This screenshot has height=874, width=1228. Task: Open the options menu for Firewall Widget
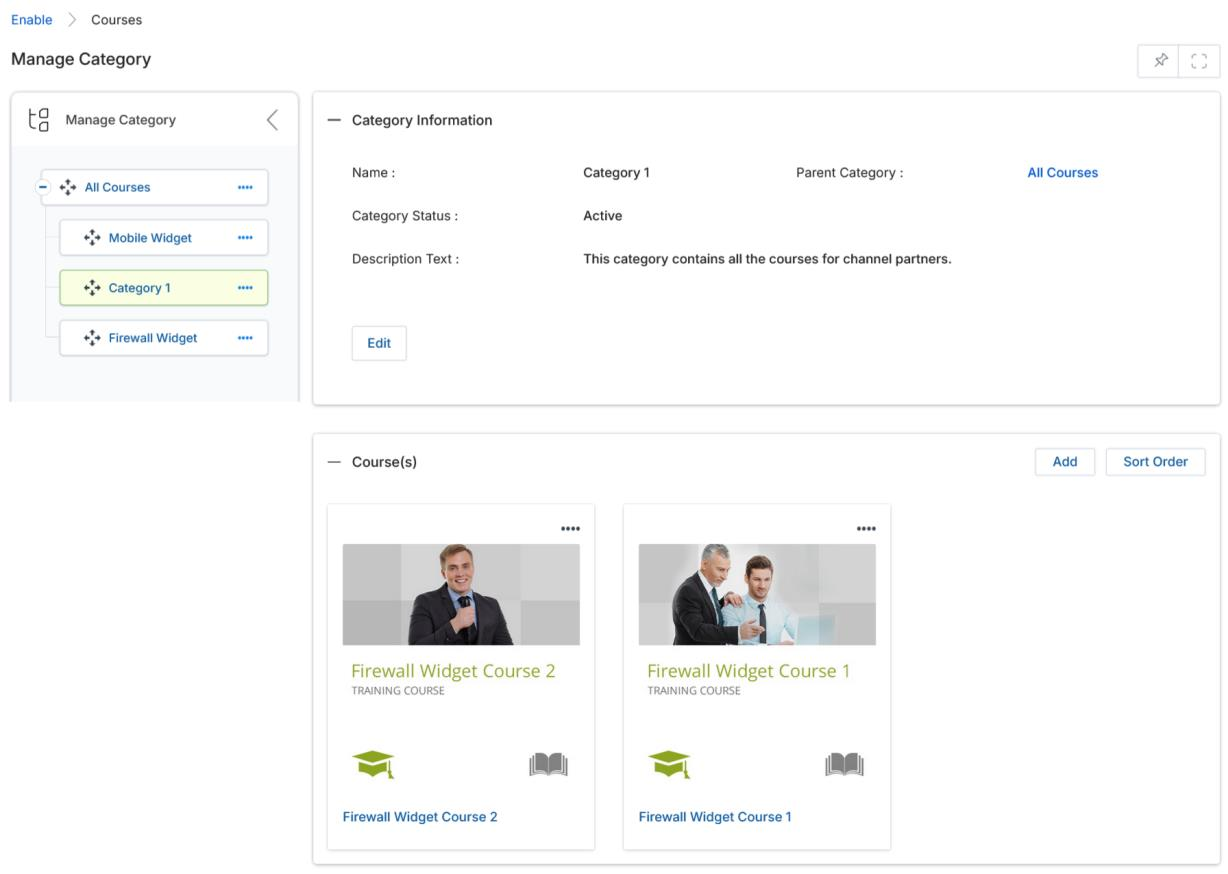[245, 338]
